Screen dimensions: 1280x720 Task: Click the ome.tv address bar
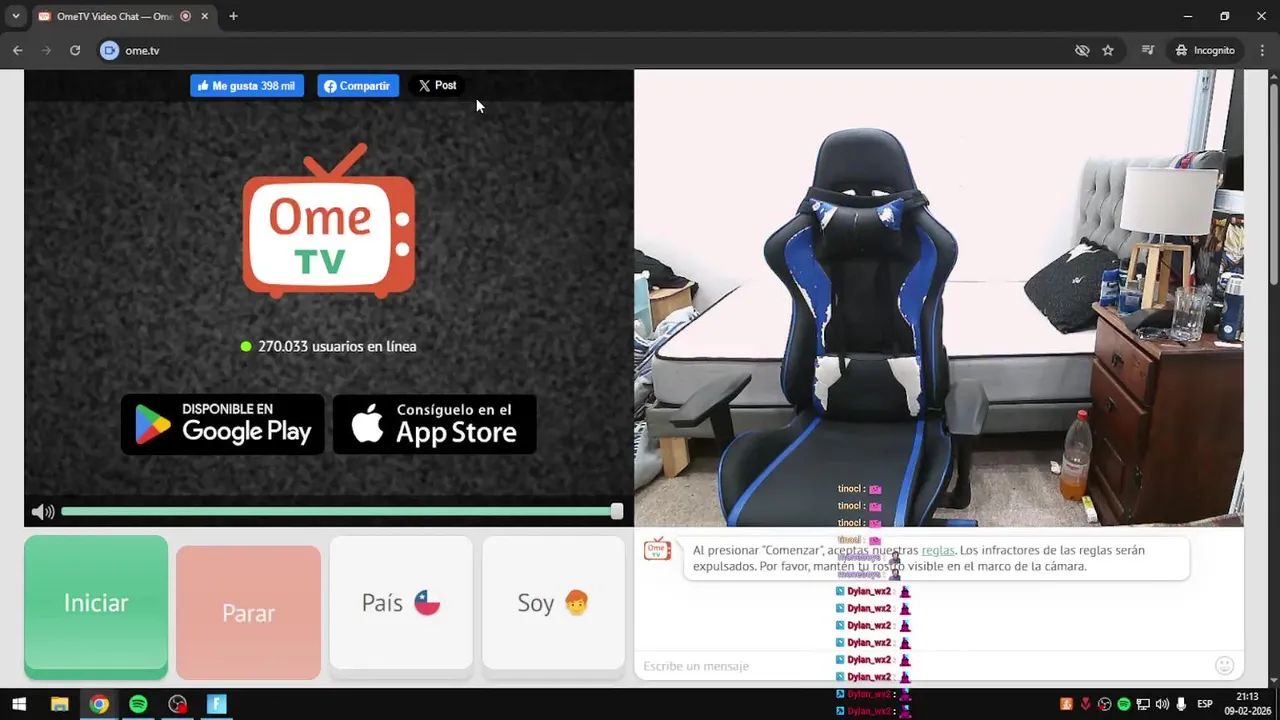[590, 50]
